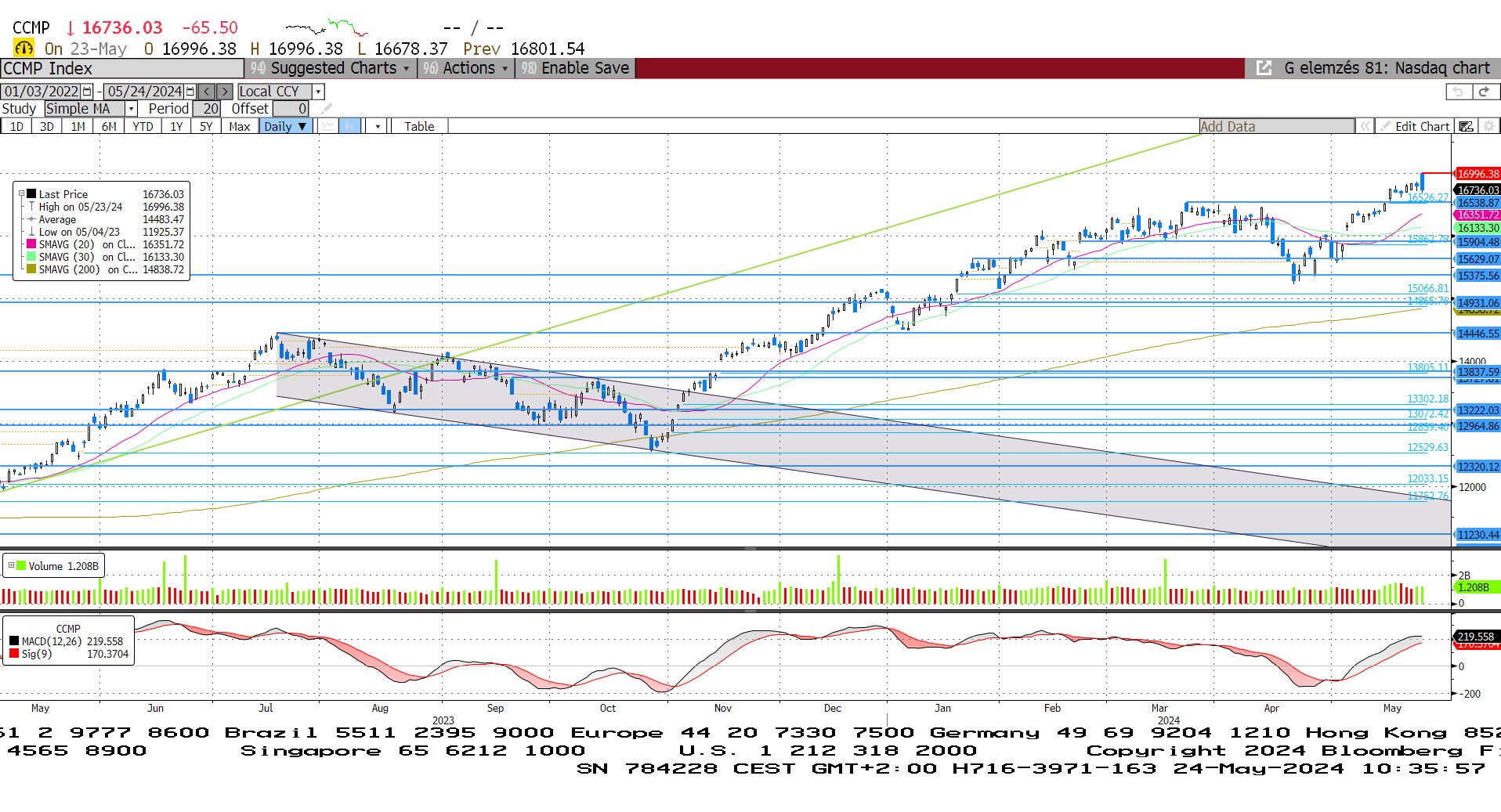Click the Add Data input field

point(1277,126)
